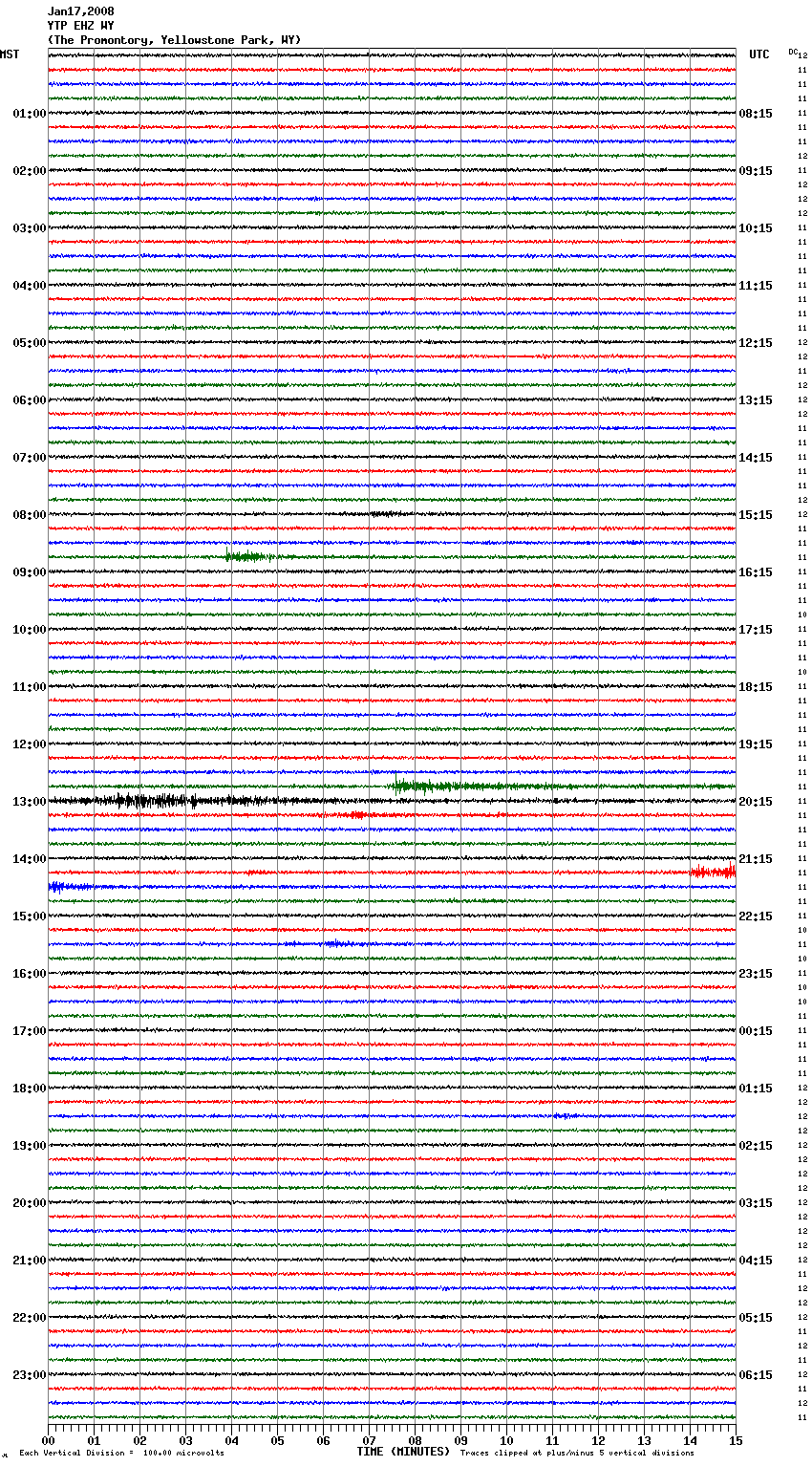Click the 08 minute tick label

[x=416, y=1440]
